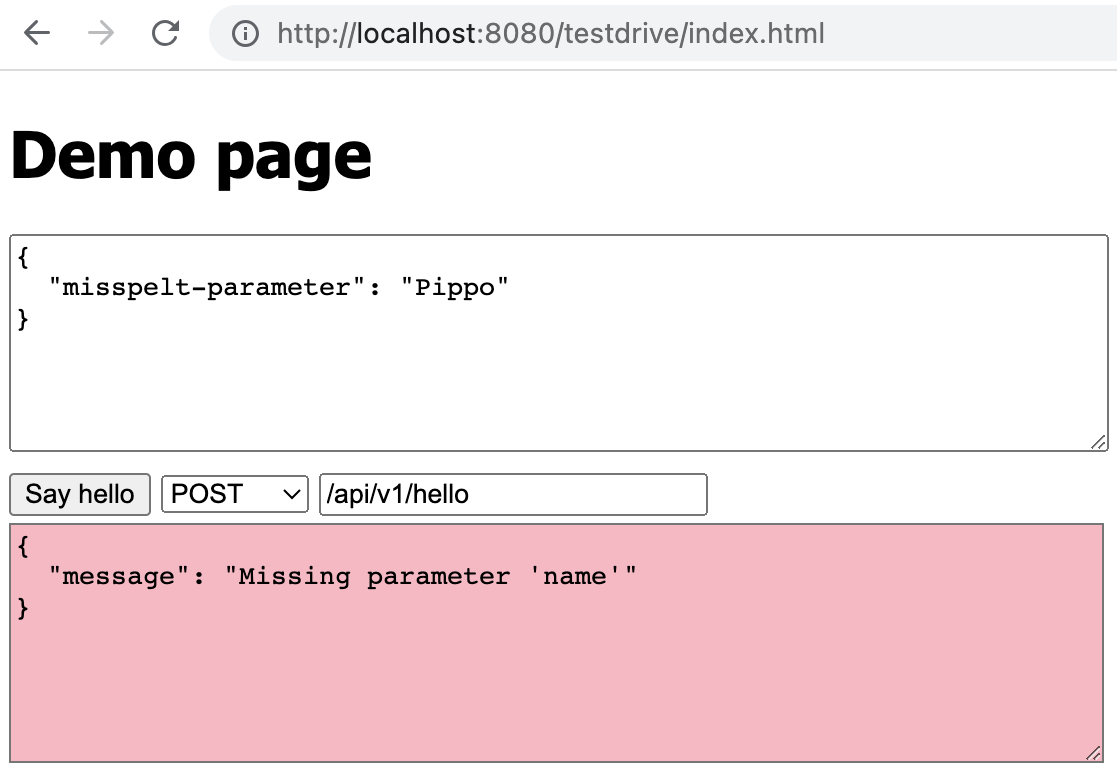Screen dimensions: 1117x771
Task: Click the circled info symbol in the address bar
Action: click(246, 33)
